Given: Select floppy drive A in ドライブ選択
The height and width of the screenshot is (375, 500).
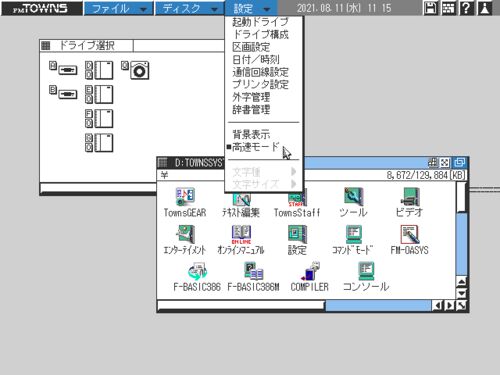Looking at the screenshot, I should coord(63,68).
